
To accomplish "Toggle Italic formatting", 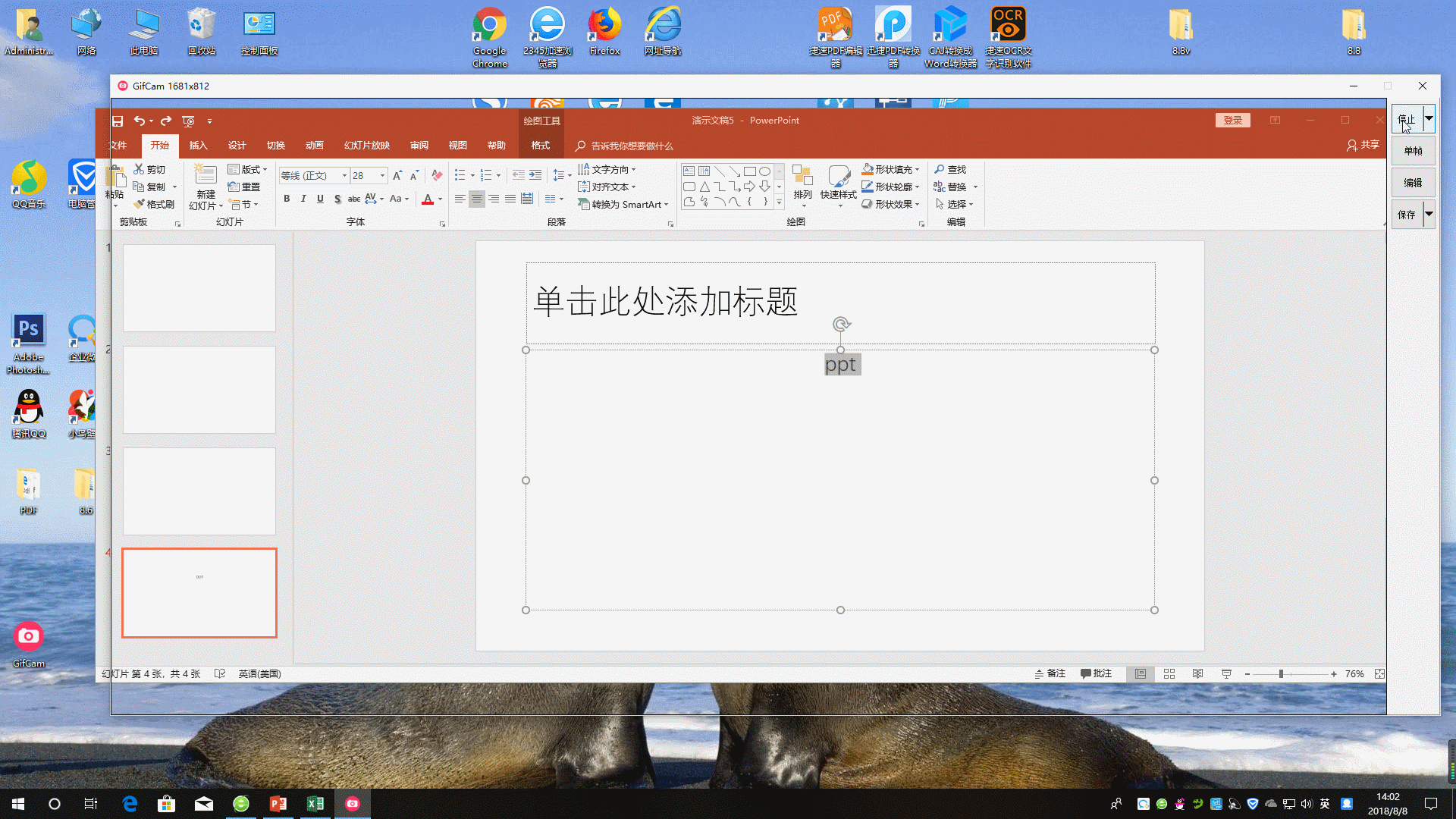I will 303,199.
